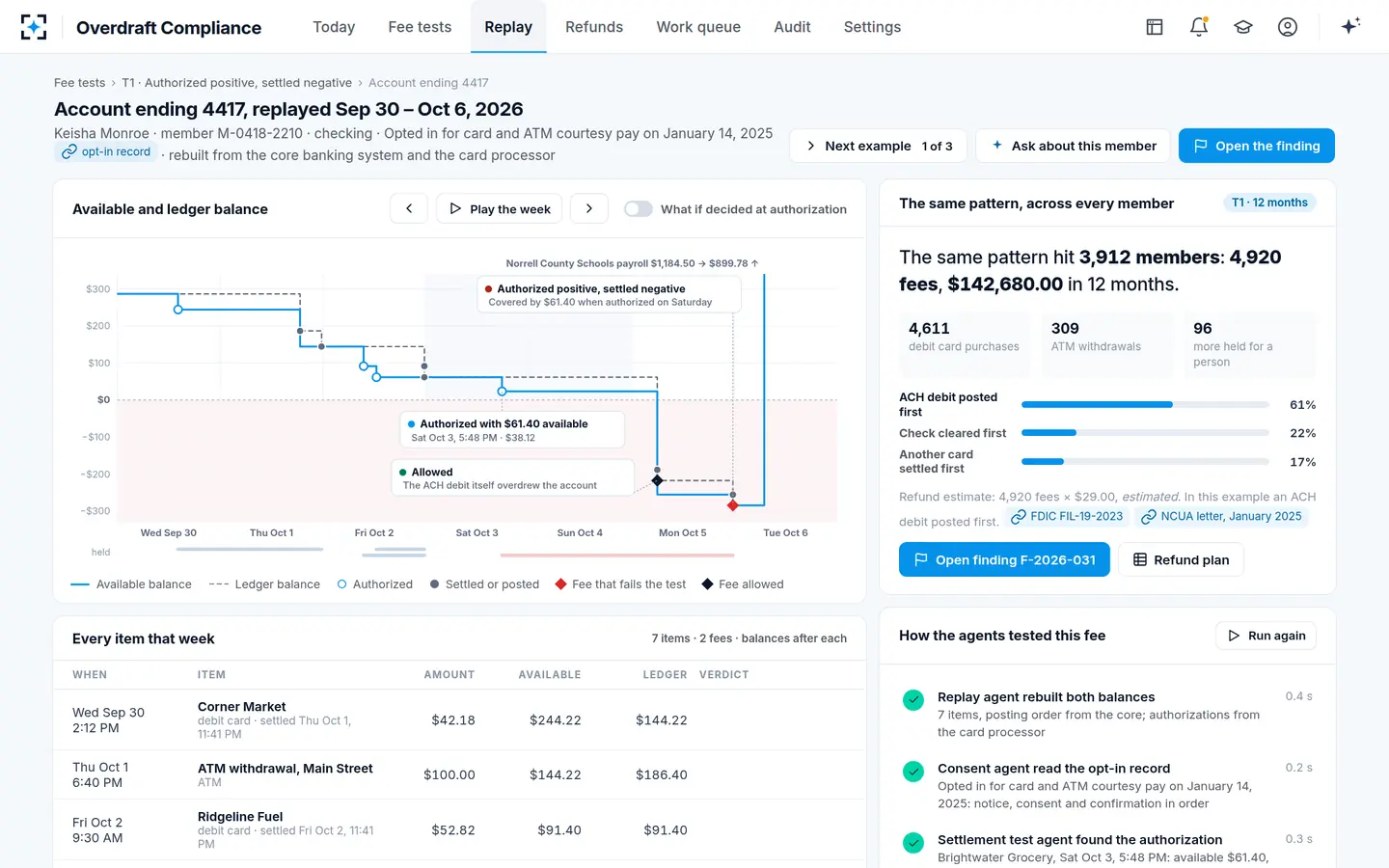The width and height of the screenshot is (1389, 868).
Task: Click the green check beside Consent agent
Action: pos(913,772)
